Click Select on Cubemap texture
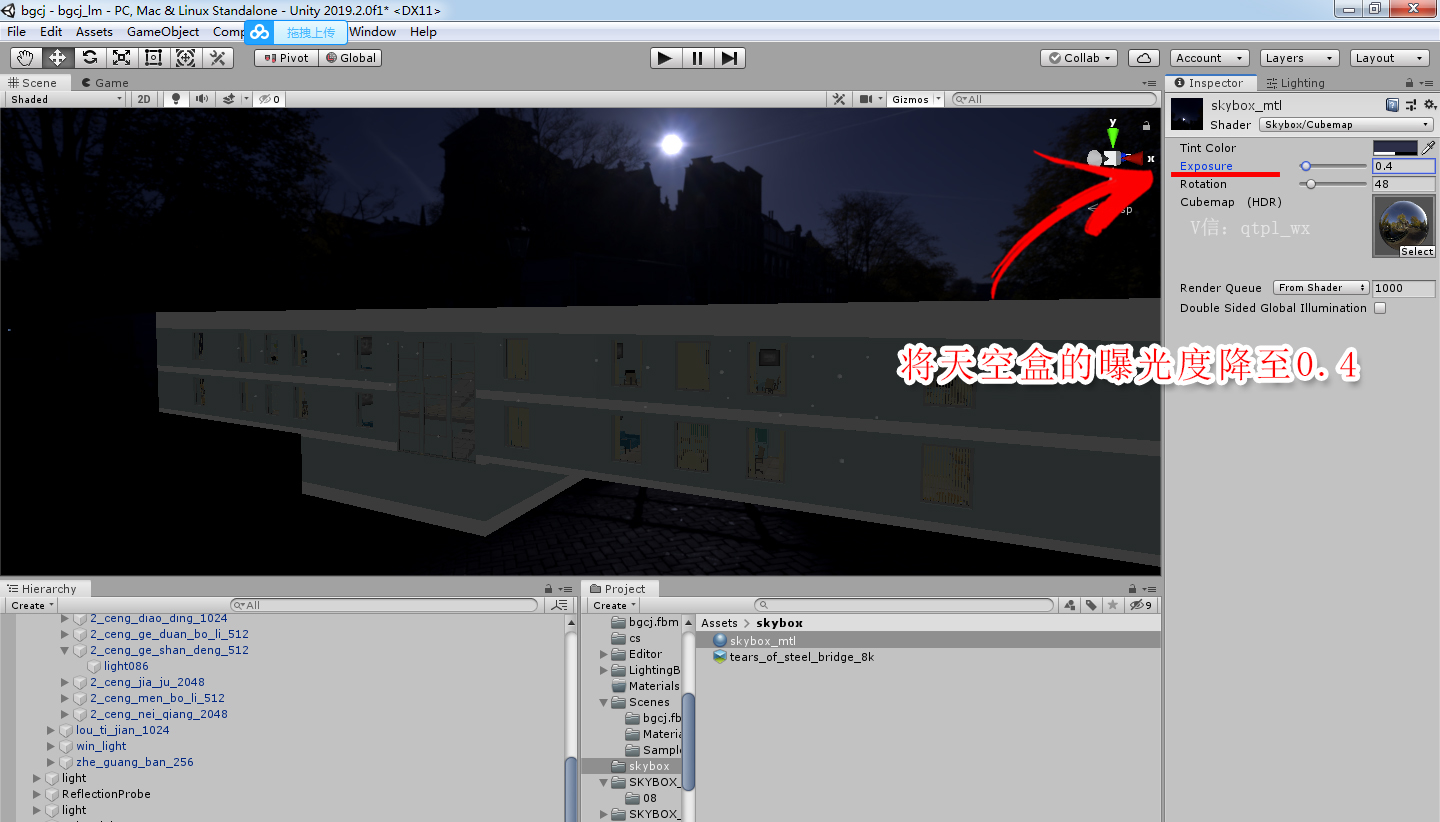 [x=1416, y=252]
